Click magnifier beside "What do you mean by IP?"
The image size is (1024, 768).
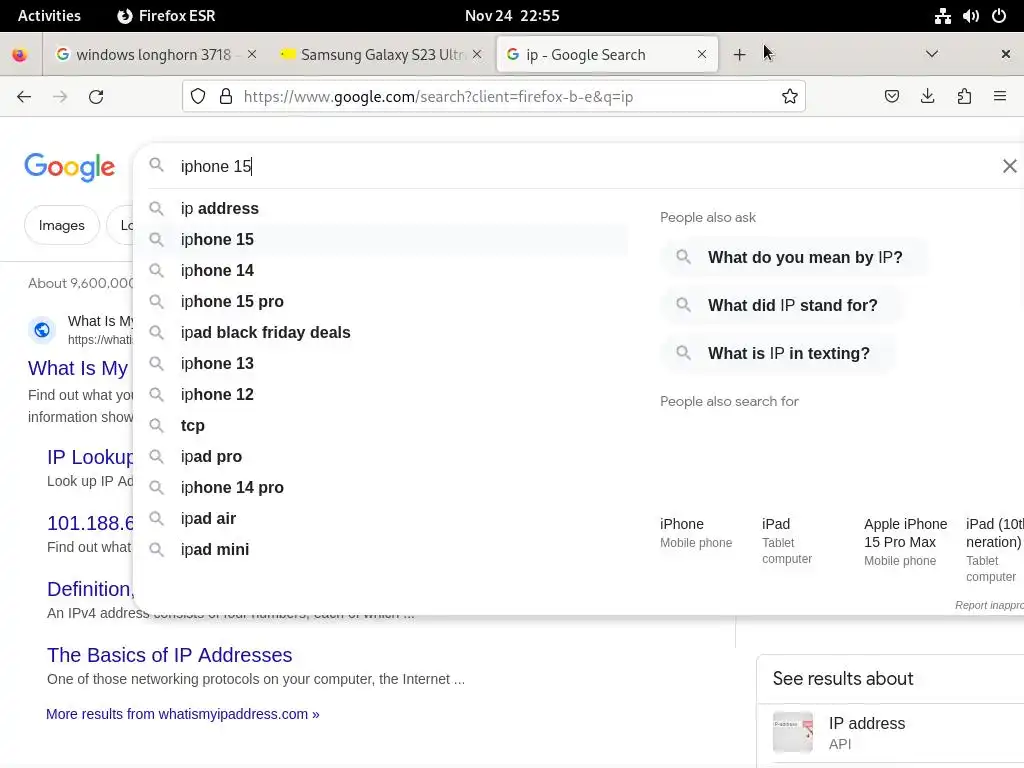pos(683,257)
